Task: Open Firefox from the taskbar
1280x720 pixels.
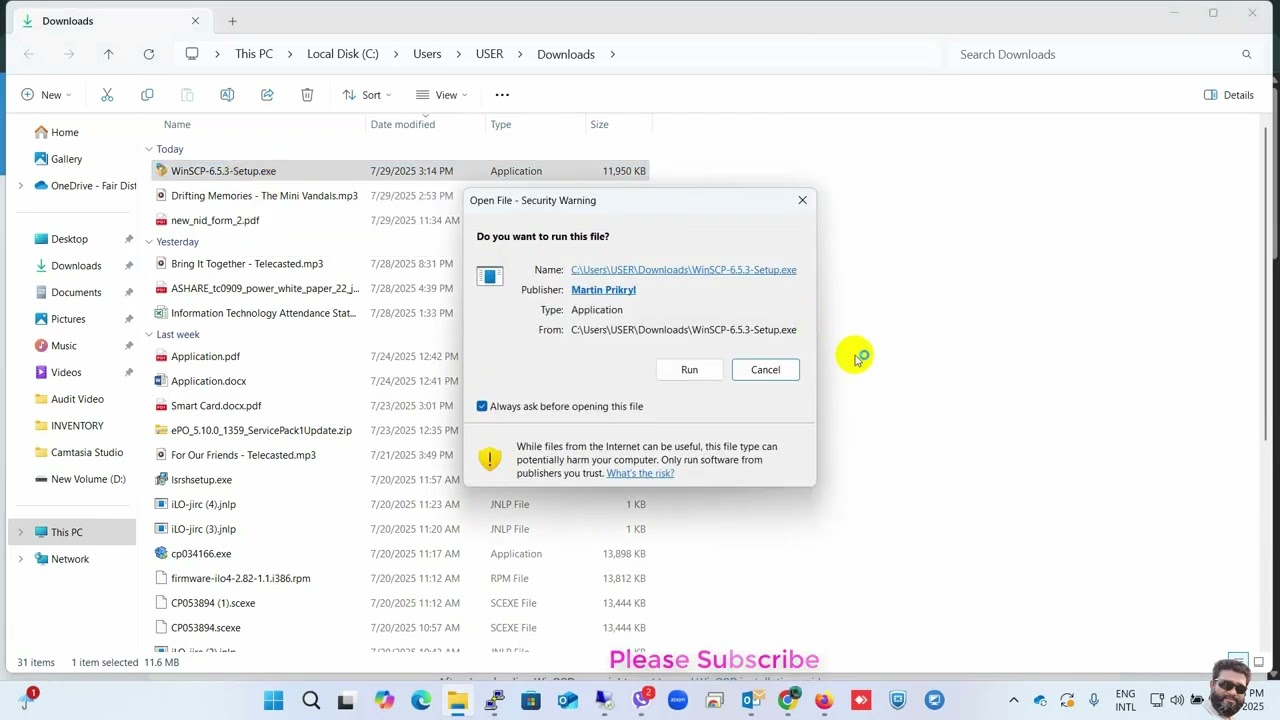Action: [824, 700]
